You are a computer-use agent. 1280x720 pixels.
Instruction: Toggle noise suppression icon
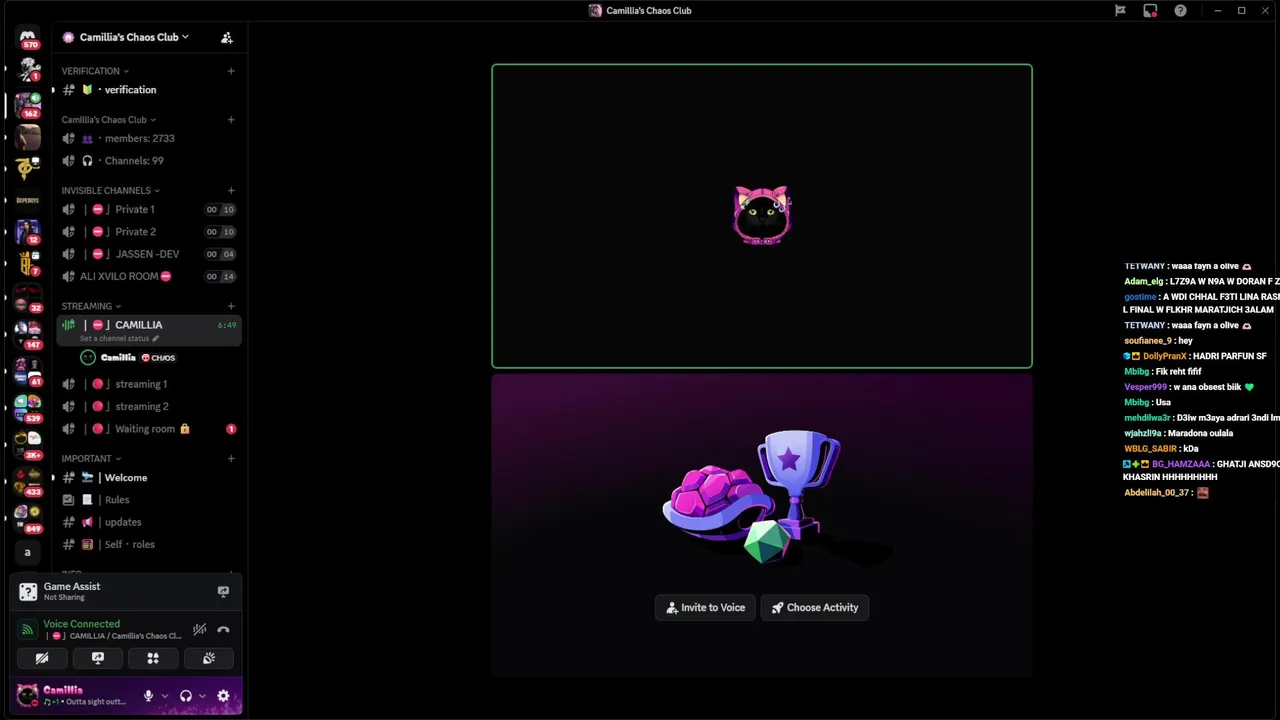[x=200, y=629]
